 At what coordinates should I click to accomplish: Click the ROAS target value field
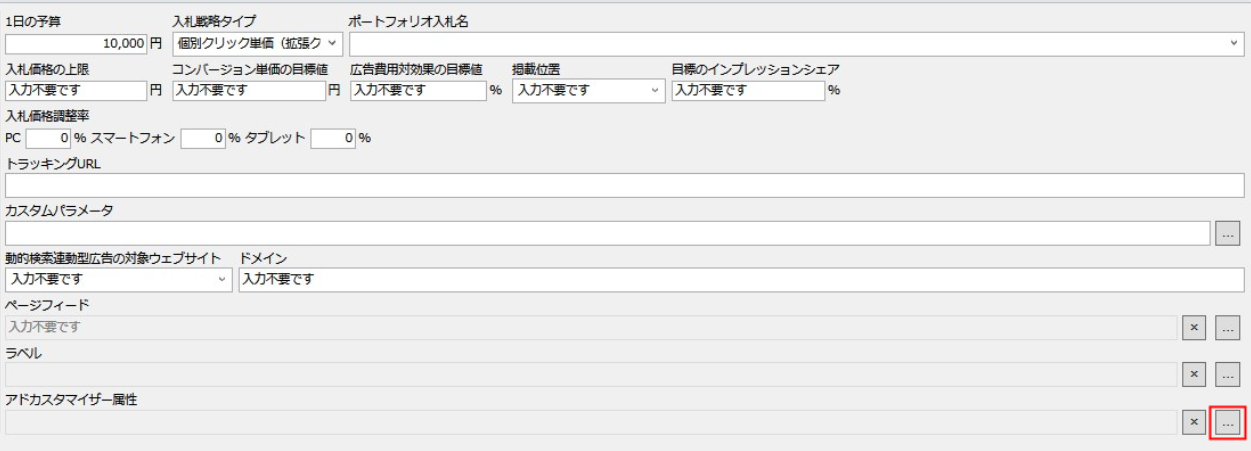417,90
